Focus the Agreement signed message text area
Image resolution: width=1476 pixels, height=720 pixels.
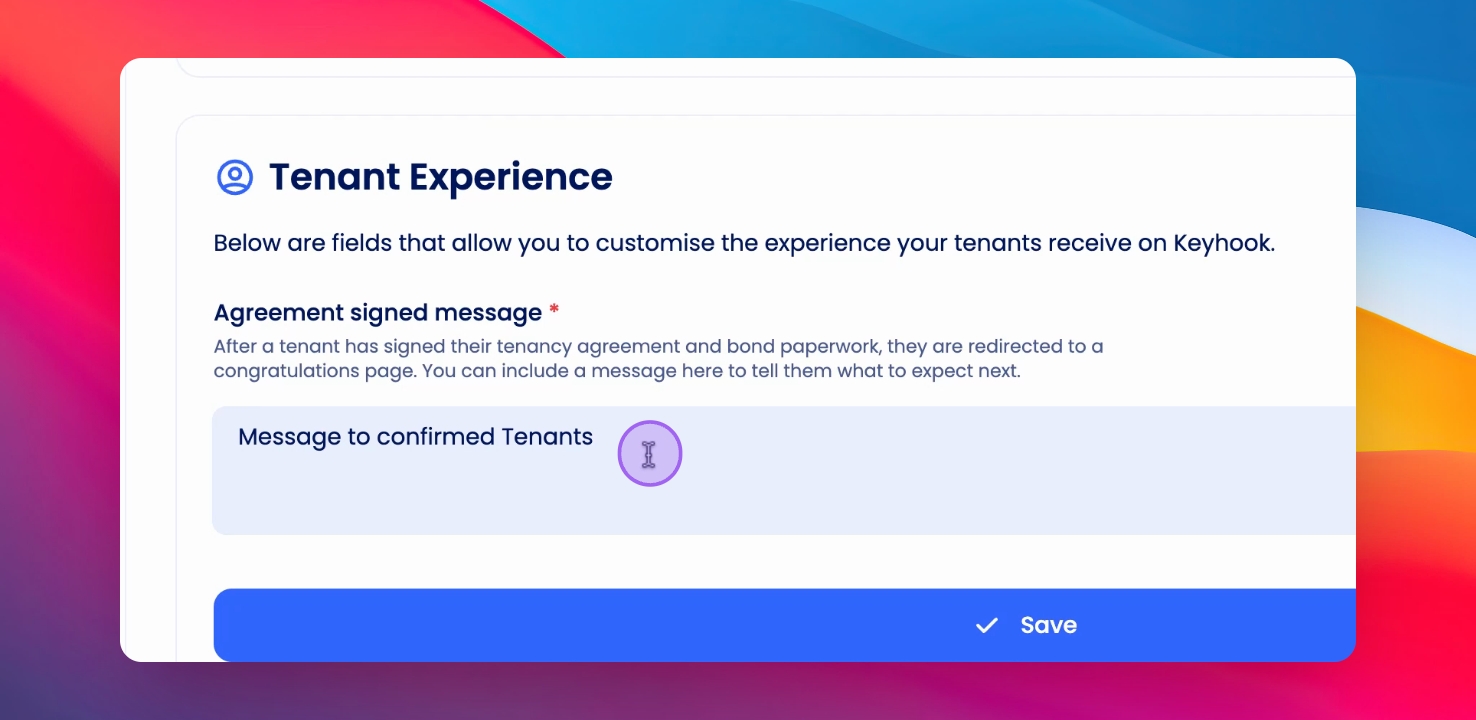(x=785, y=470)
